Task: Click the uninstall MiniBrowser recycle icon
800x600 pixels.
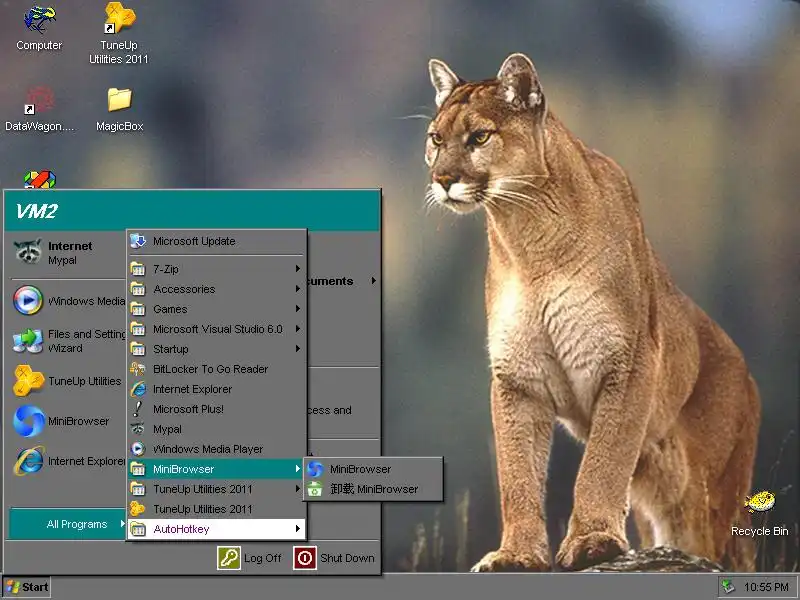Action: (x=315, y=489)
